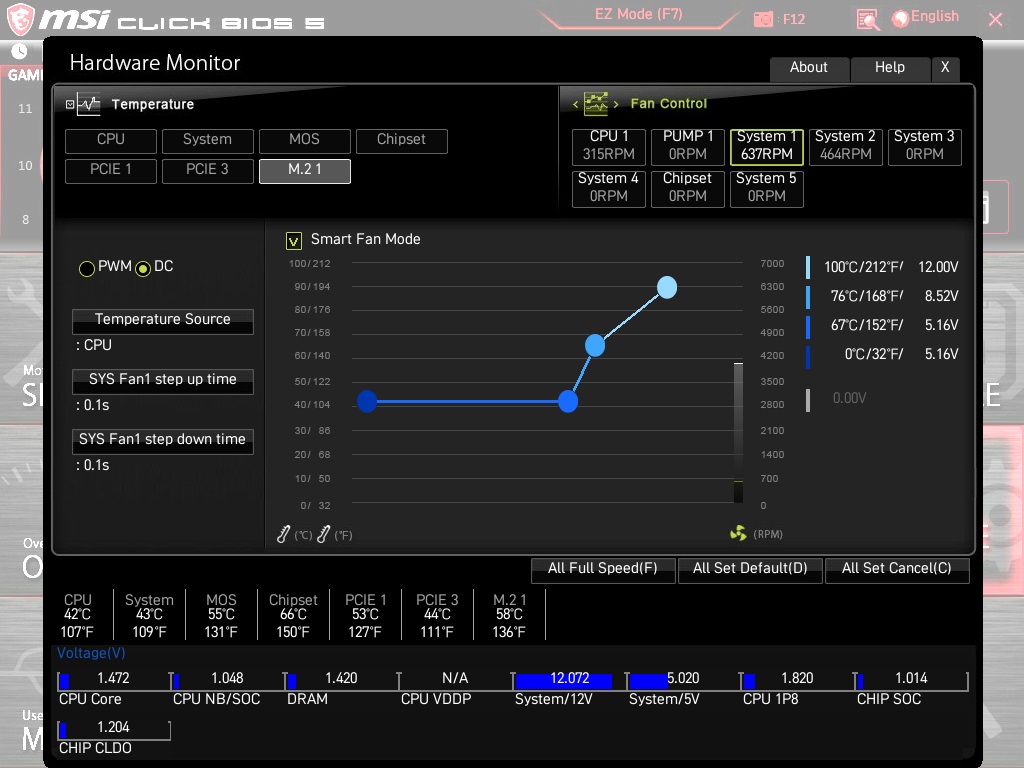Select the MOS temperature button
Screen dimensions: 1024x768
[x=305, y=140]
